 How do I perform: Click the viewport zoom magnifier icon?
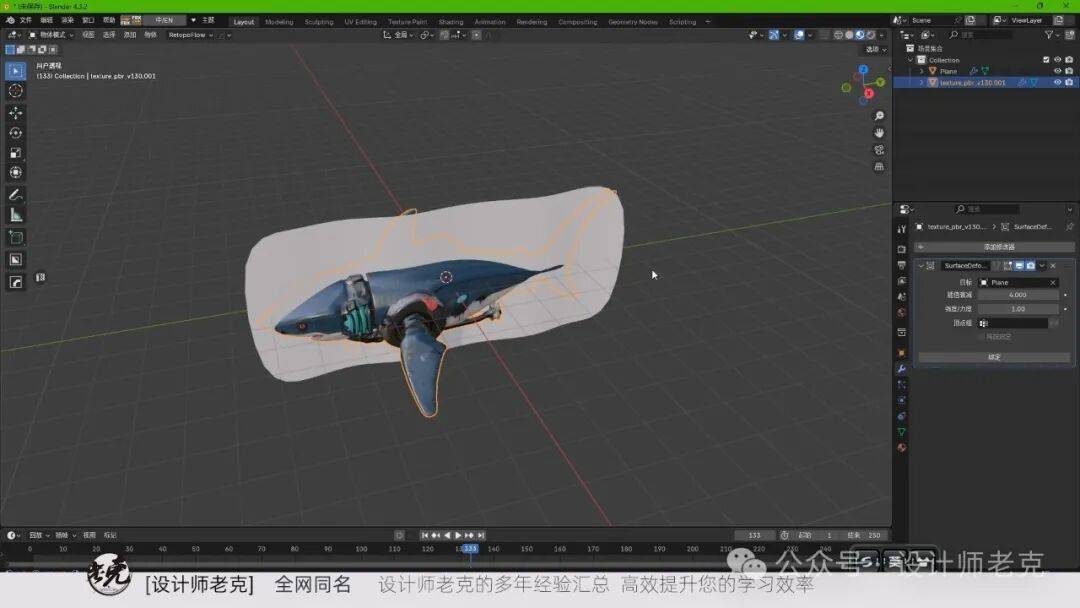point(879,116)
